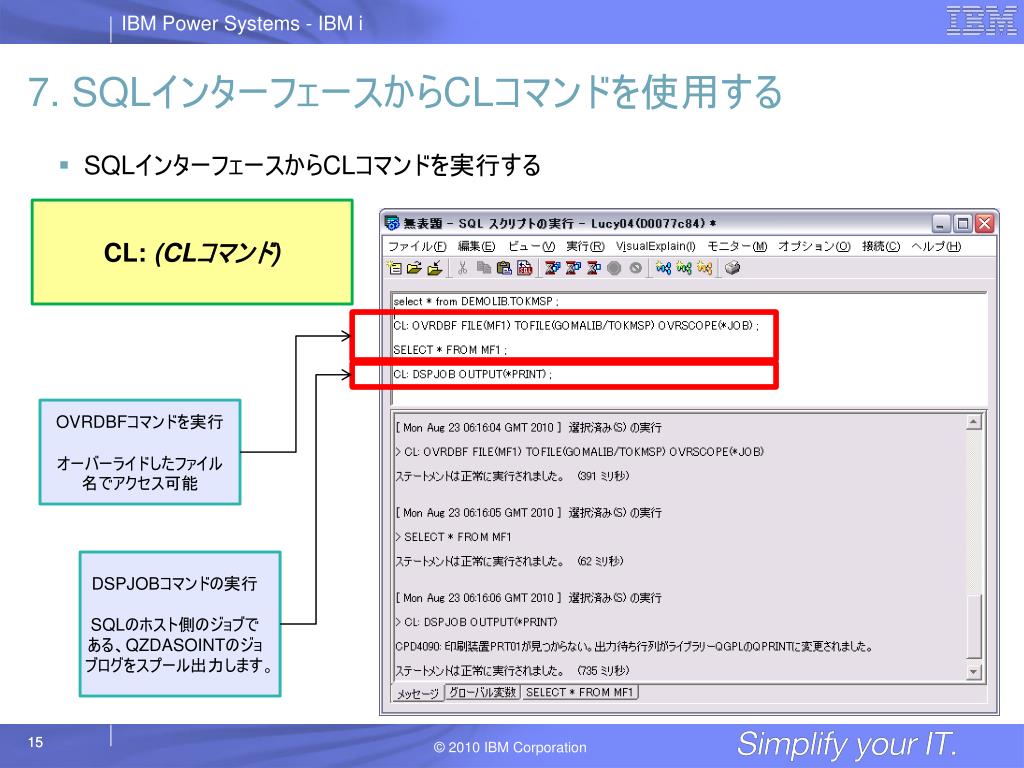Click the gray Stop octagon icon
This screenshot has width=1024, height=768.
point(614,268)
